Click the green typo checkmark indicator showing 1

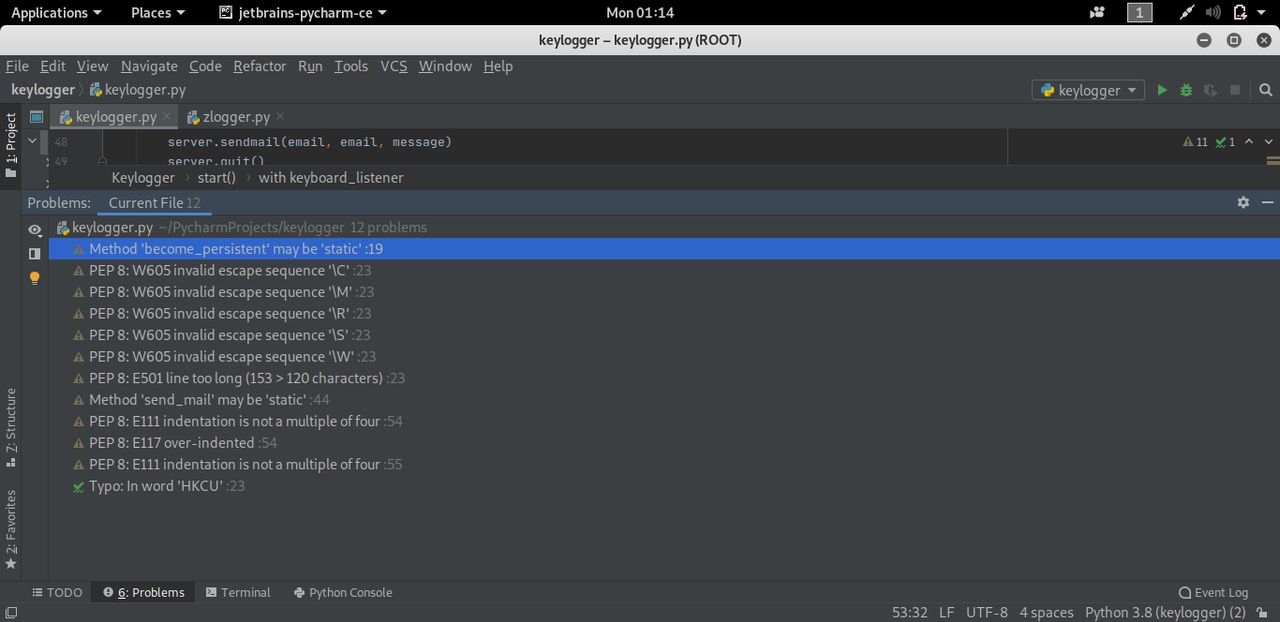tap(1225, 142)
